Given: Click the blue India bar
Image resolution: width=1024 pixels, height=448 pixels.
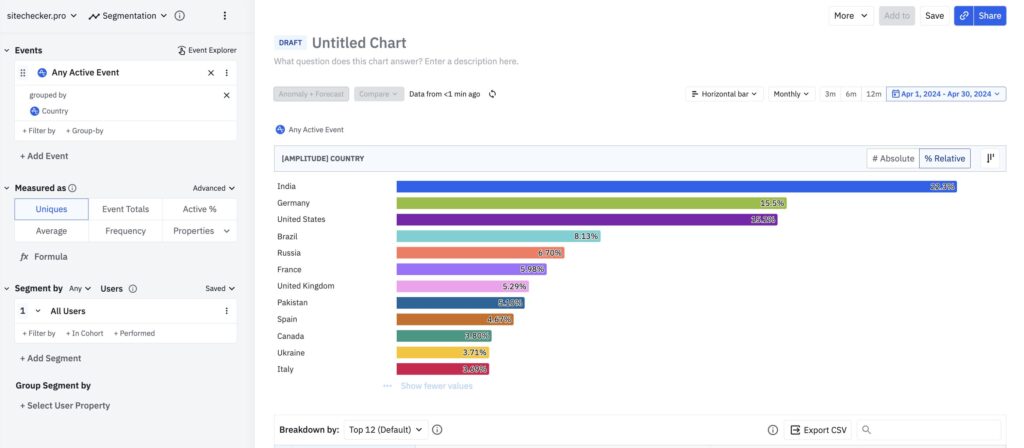Looking at the screenshot, I should (676, 186).
